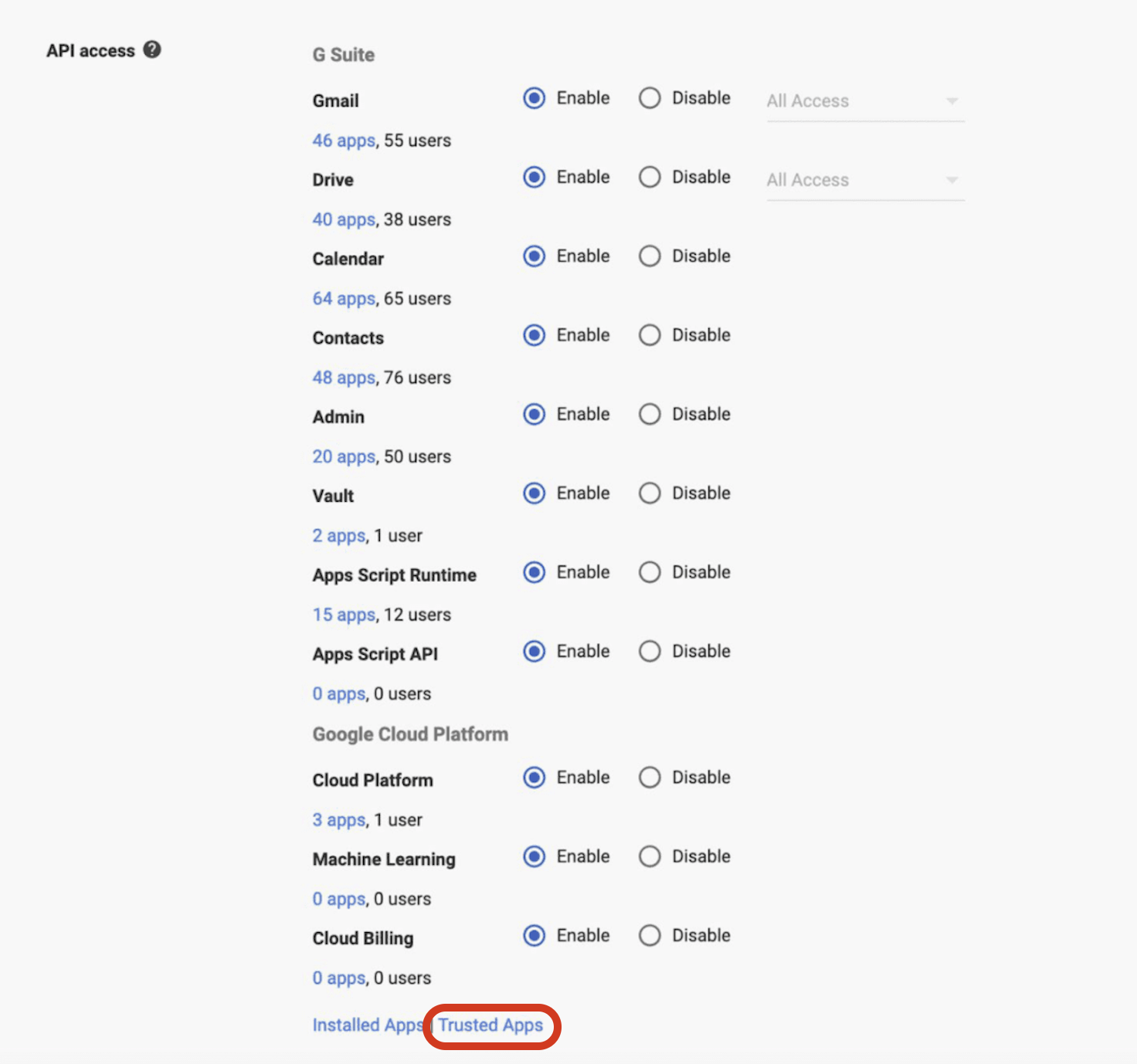Select Enable for Gmail

click(x=534, y=98)
